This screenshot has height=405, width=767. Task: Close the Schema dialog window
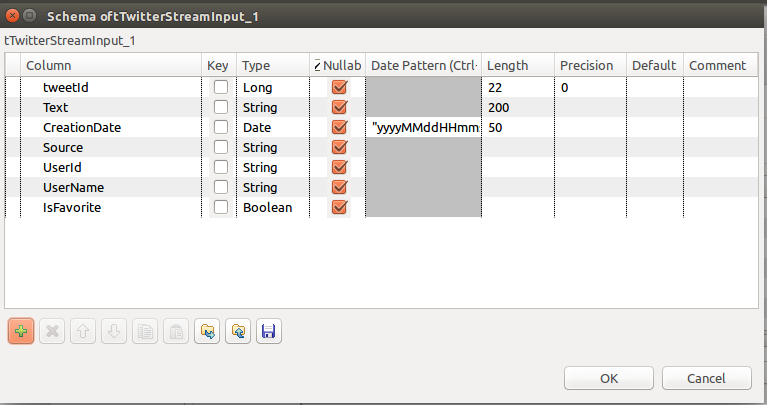(x=12, y=16)
